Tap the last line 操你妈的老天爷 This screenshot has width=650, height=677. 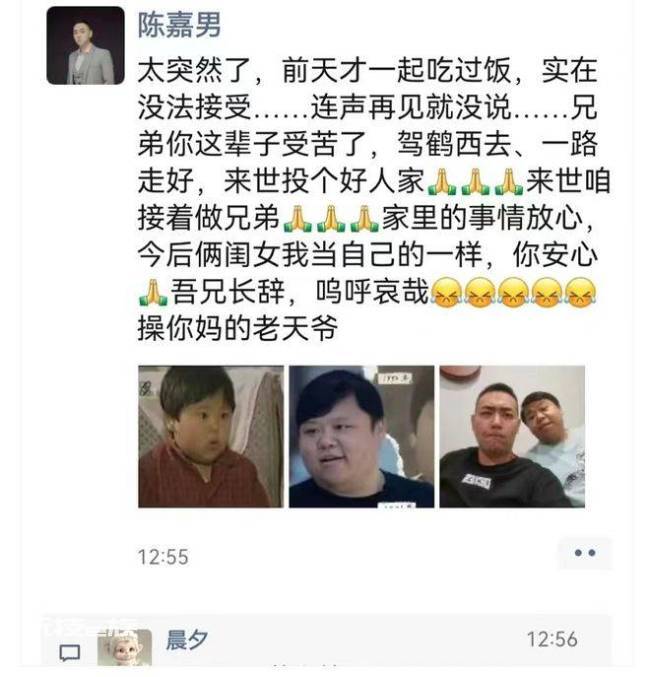coord(238,329)
